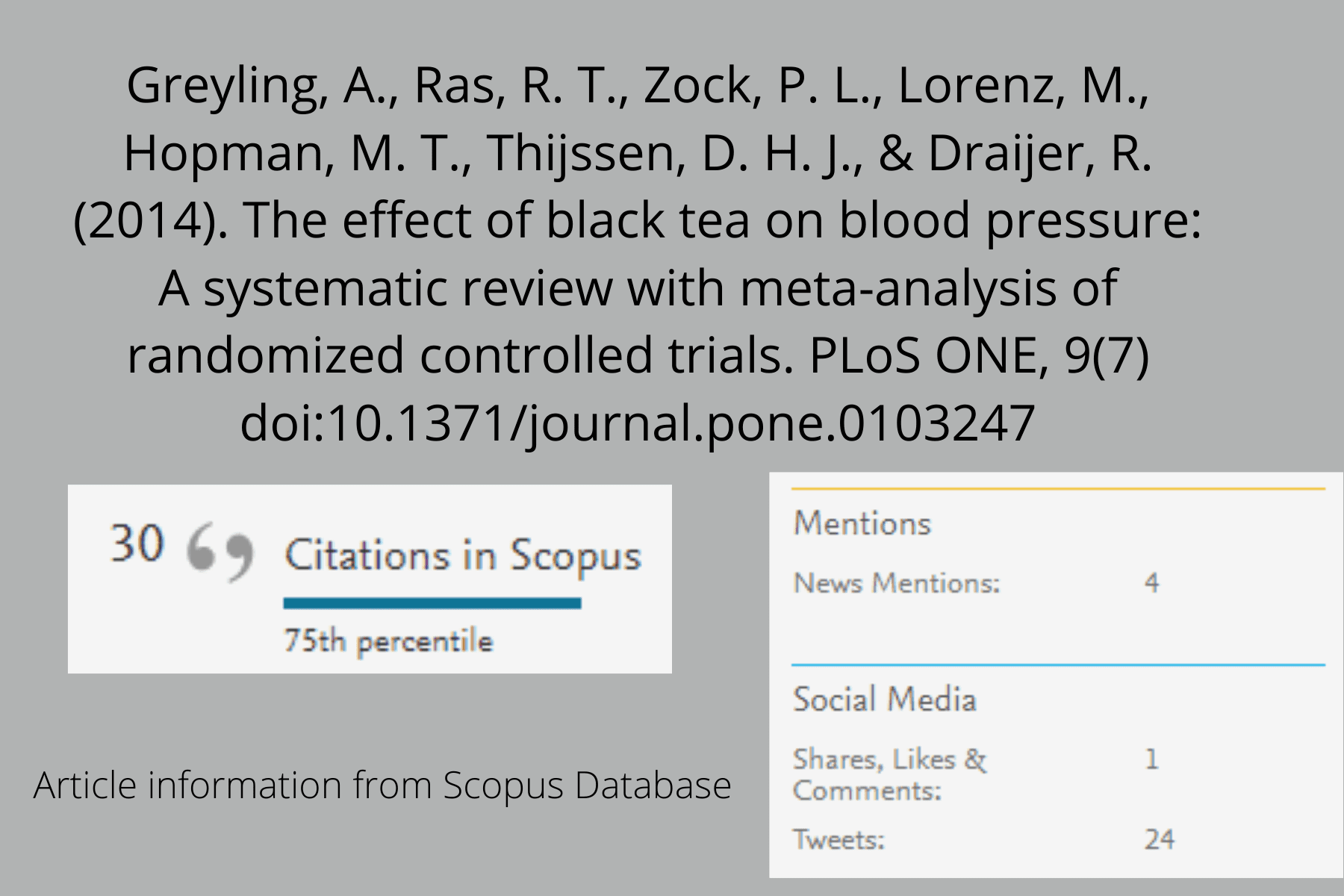Click the Tweets count 24
The height and width of the screenshot is (896, 1344).
point(1160,840)
